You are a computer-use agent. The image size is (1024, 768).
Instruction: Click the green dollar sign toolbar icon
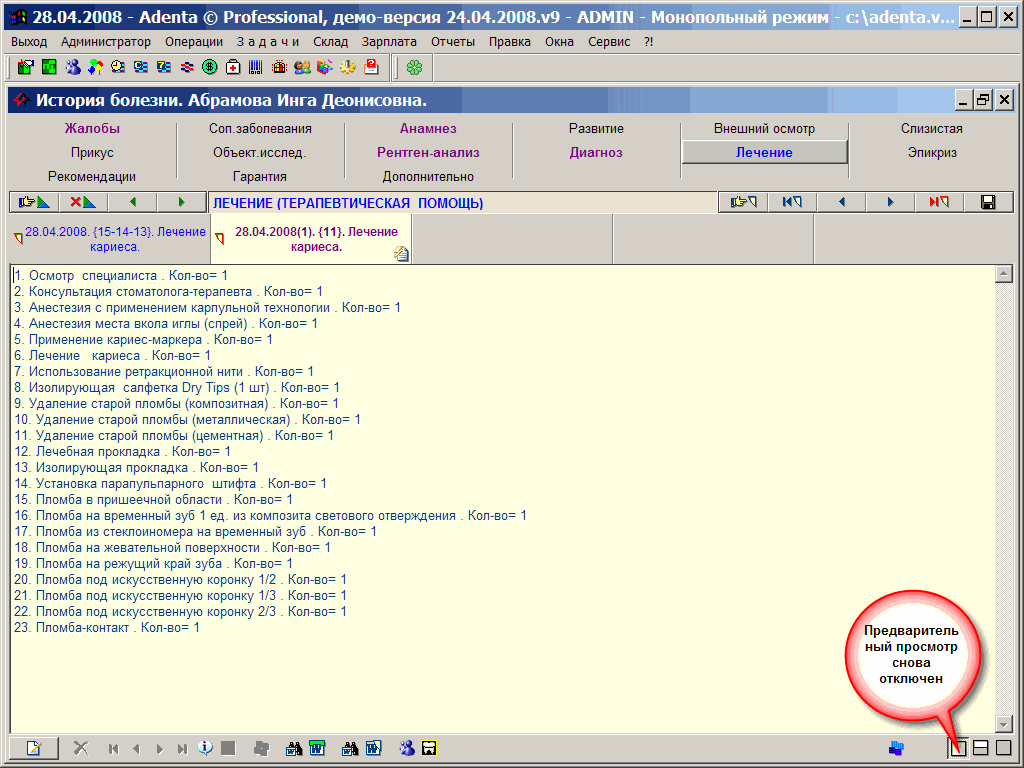click(x=210, y=67)
